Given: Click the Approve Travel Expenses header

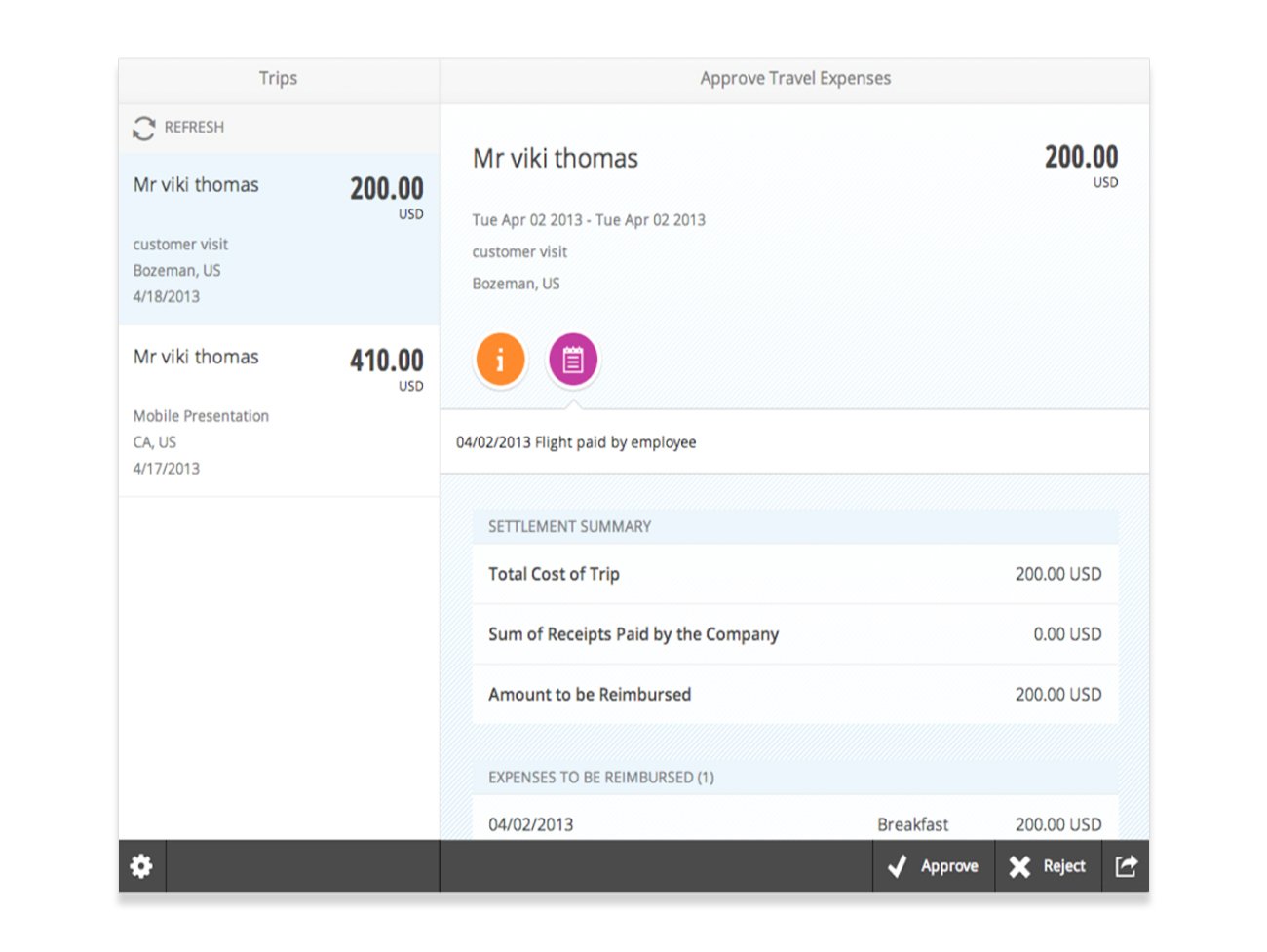Looking at the screenshot, I should [x=794, y=79].
